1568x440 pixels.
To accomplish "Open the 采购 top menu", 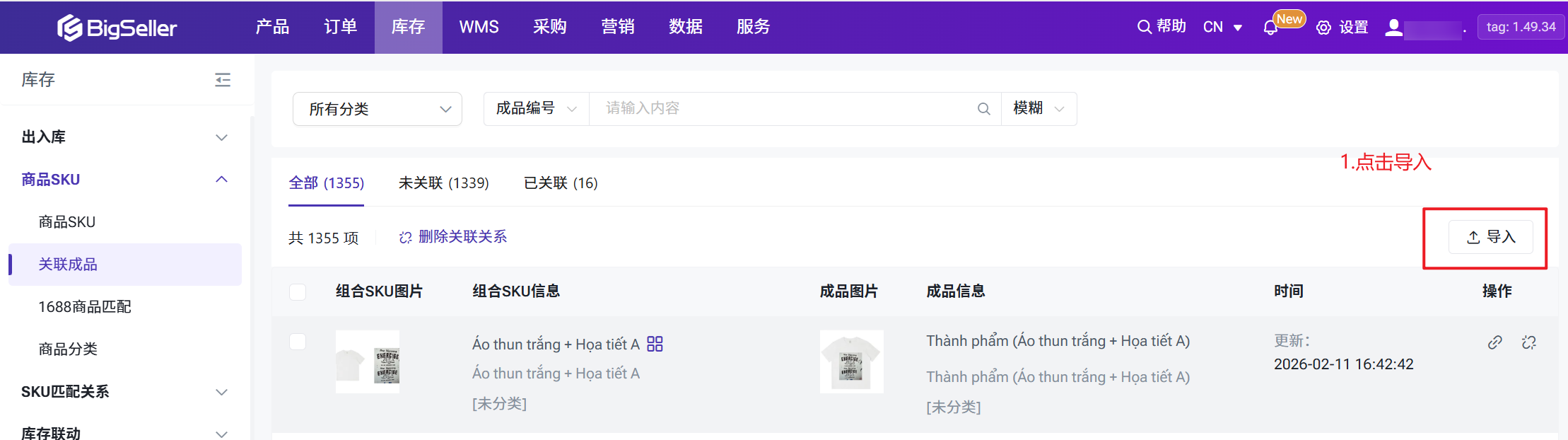I will 550,27.
